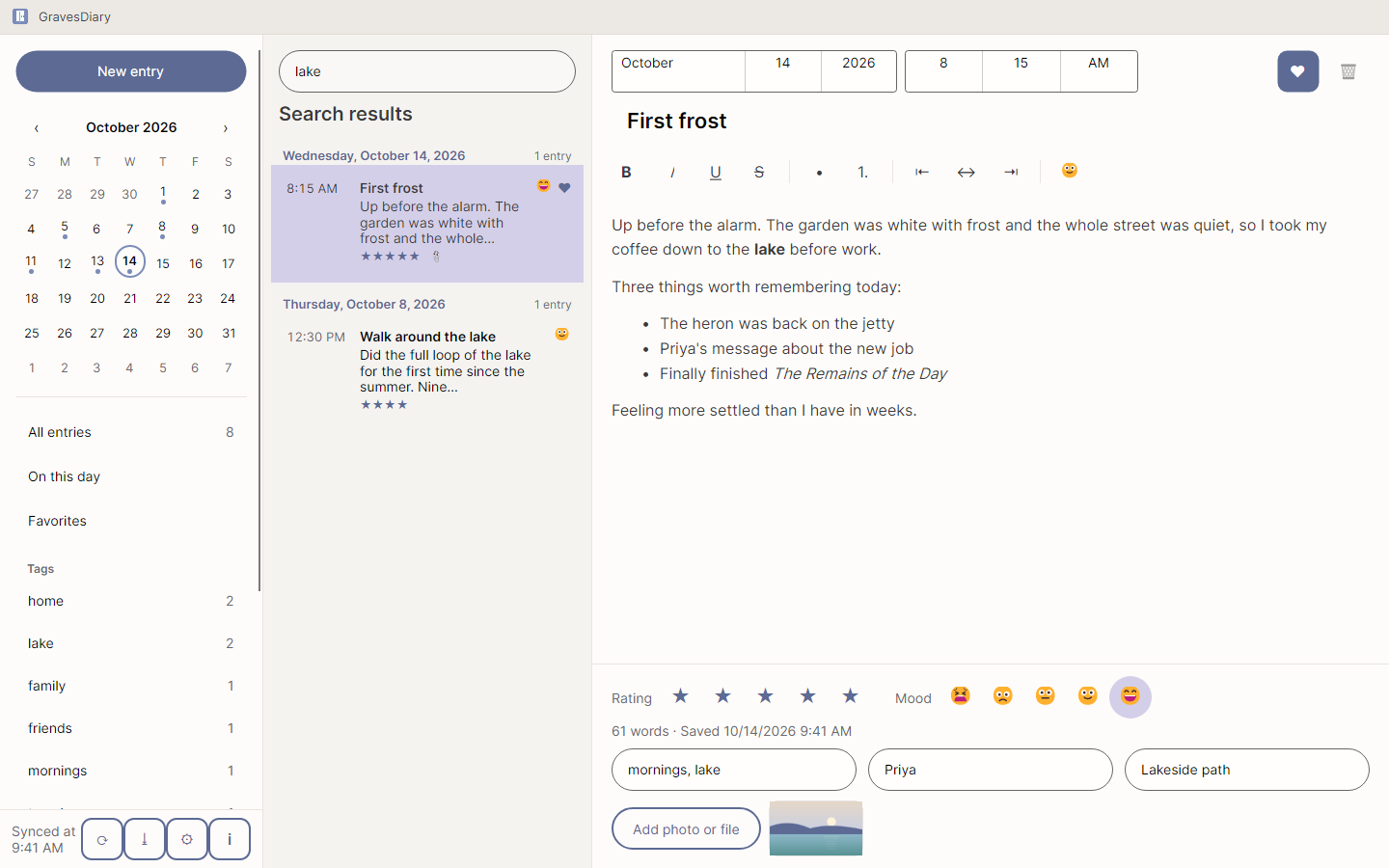Choose the fourth mood face (smiling)

pos(1088,696)
